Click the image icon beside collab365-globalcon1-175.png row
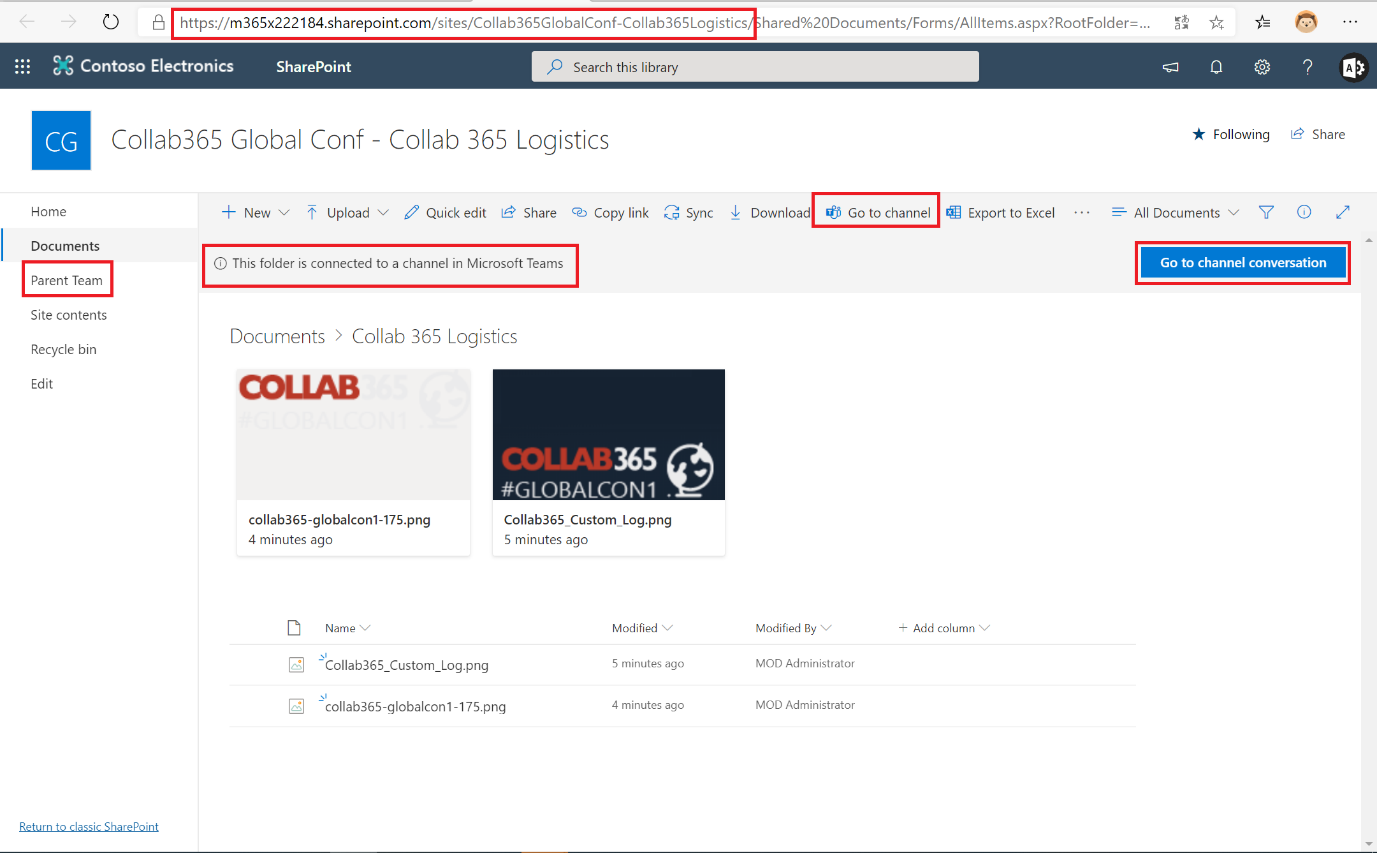Viewport: 1377px width, 853px height. (296, 706)
